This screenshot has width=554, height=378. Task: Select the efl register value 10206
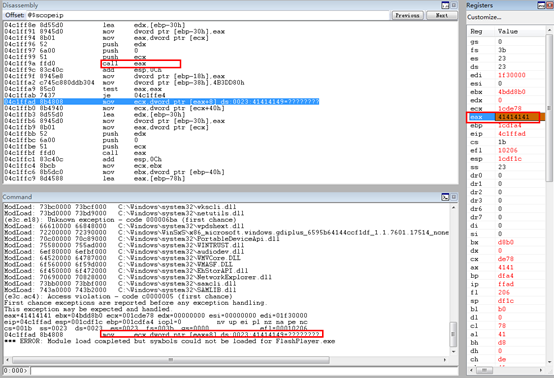point(508,150)
